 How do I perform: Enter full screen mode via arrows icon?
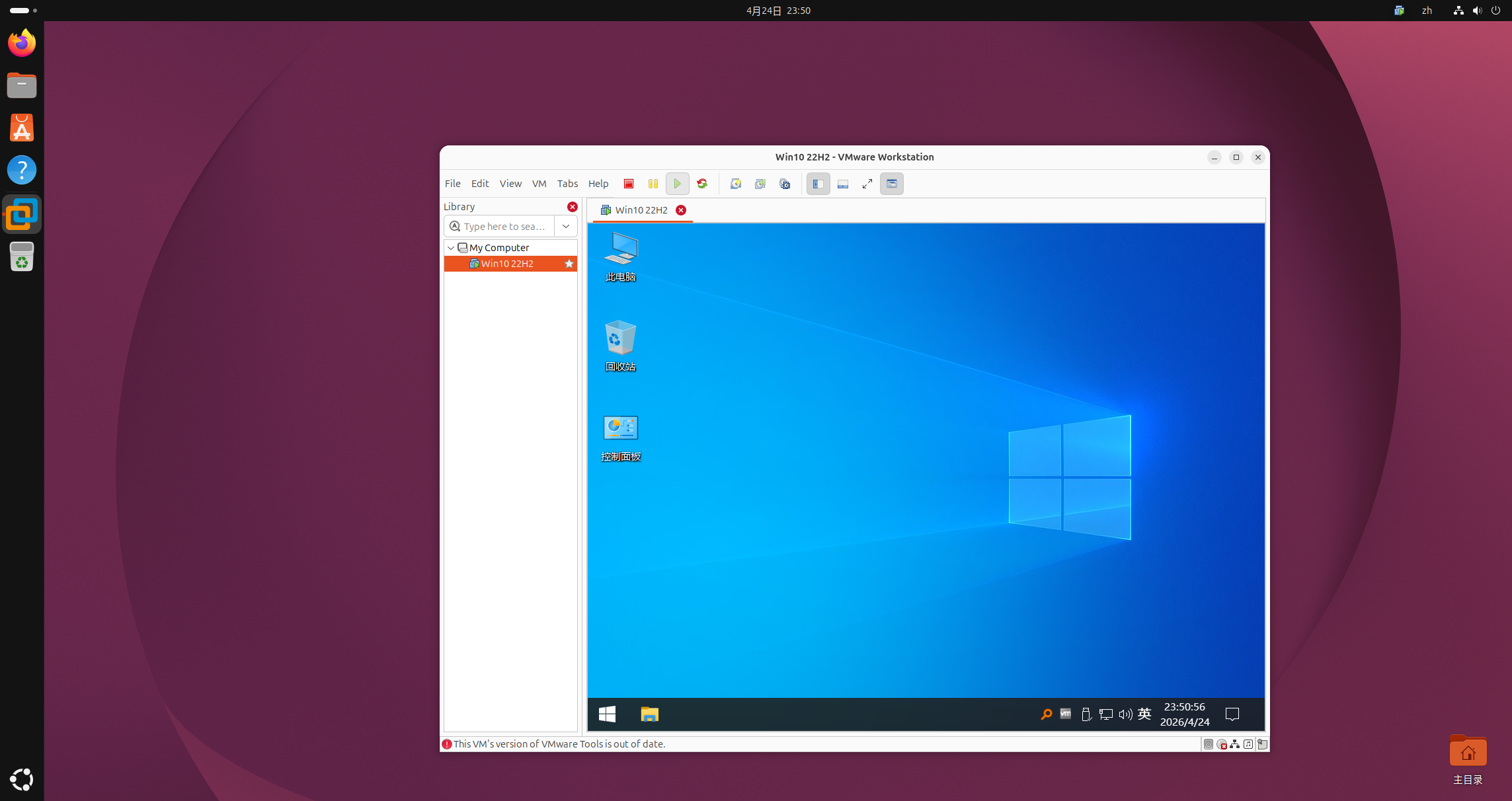click(867, 184)
